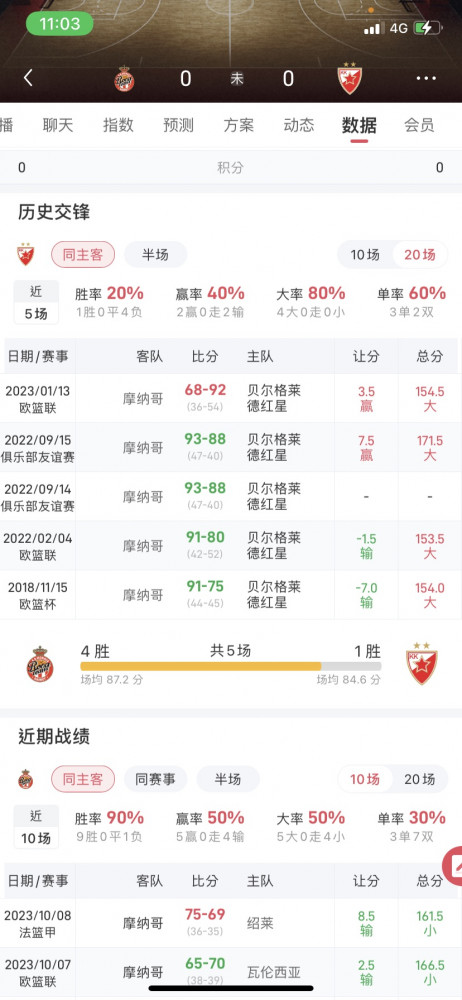The image size is (462, 1000).
Task: Switch to the 预测 tab
Action: (x=178, y=125)
